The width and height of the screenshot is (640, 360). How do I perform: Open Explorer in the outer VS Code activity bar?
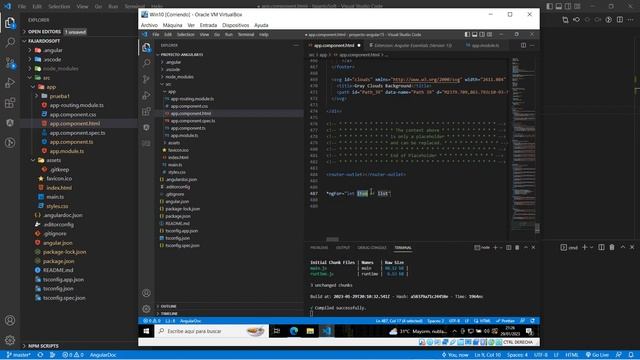point(10,23)
